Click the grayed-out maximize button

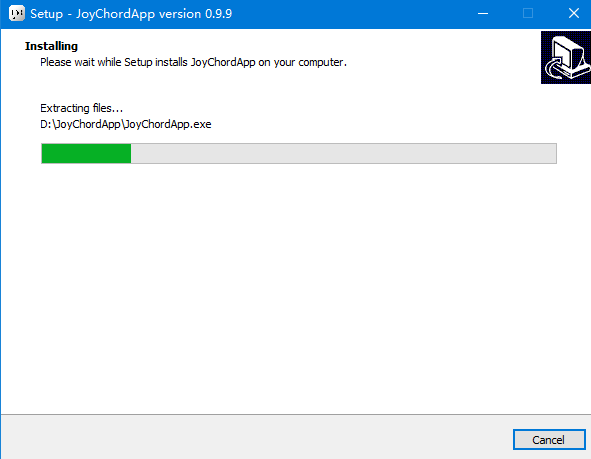pyautogui.click(x=528, y=14)
